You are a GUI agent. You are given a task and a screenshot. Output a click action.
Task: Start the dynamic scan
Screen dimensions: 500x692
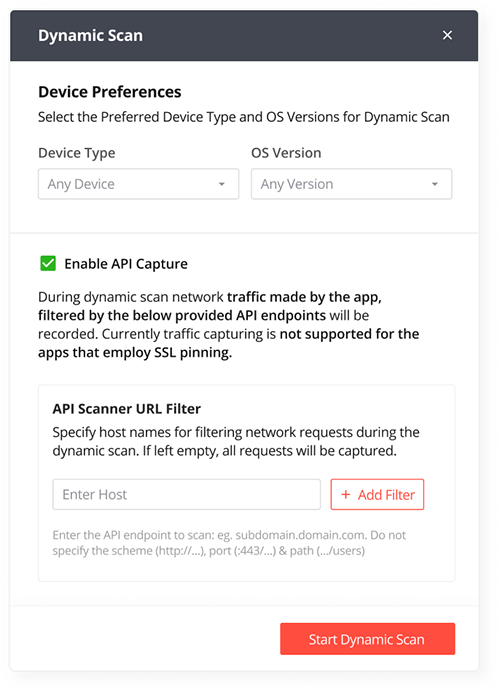[x=368, y=639]
